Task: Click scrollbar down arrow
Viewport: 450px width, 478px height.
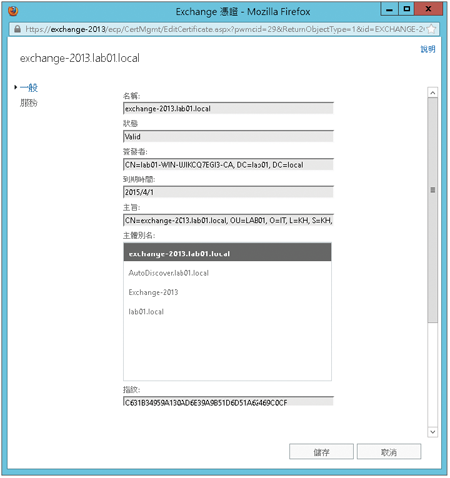Action: click(433, 432)
